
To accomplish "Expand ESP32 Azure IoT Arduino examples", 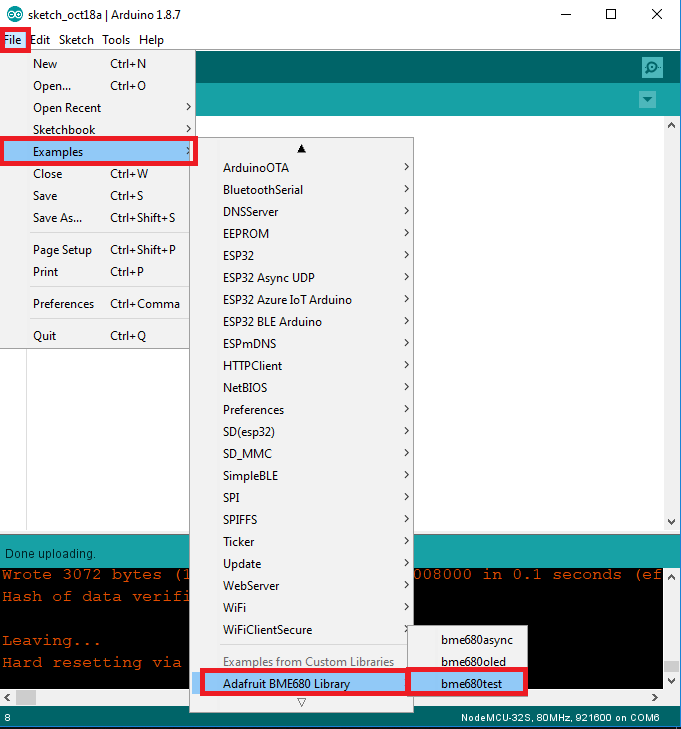I will 302,300.
